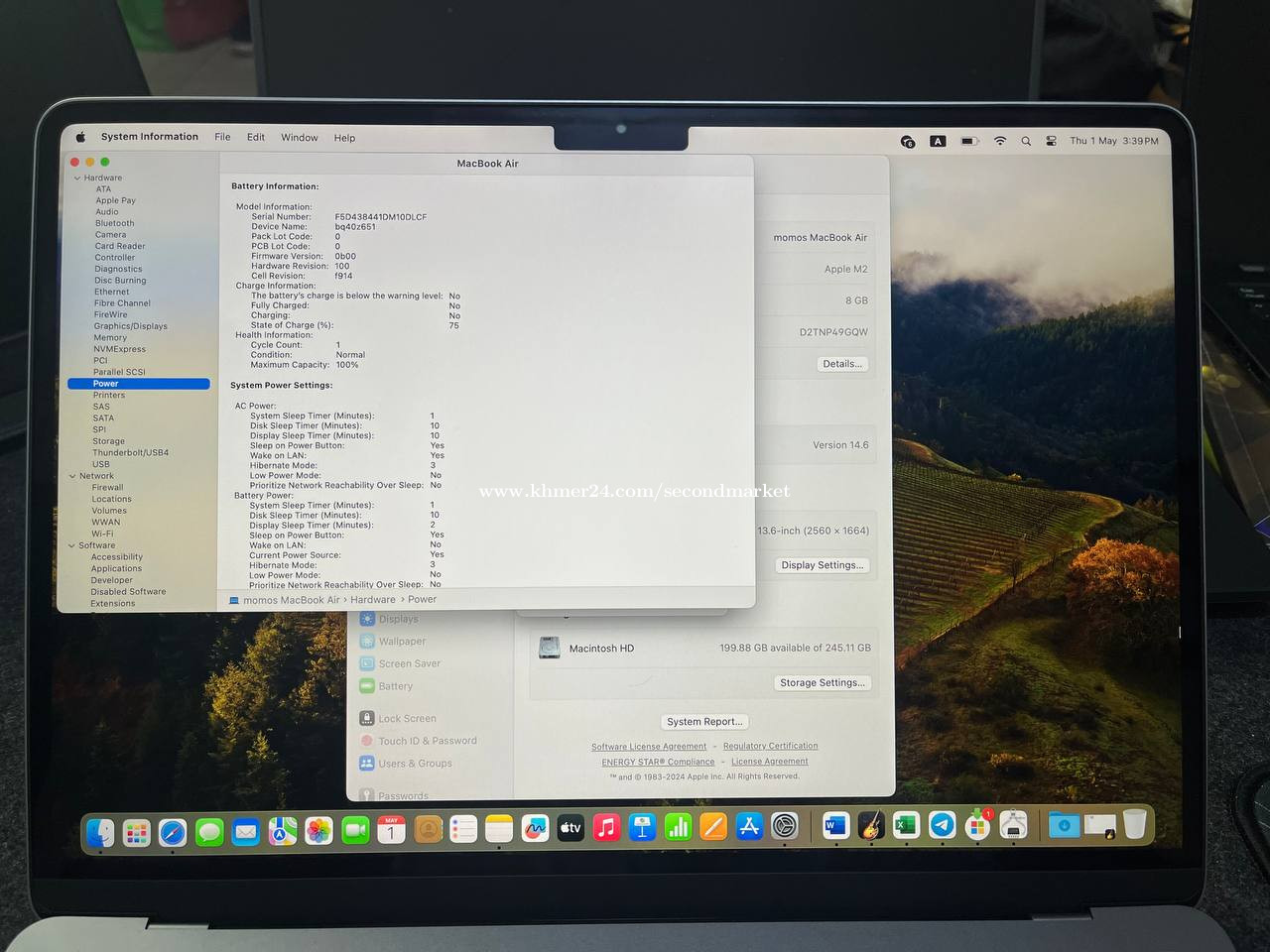Viewport: 1270px width, 952px height.
Task: Select Bluetooth in the Hardware list
Action: click(x=114, y=223)
